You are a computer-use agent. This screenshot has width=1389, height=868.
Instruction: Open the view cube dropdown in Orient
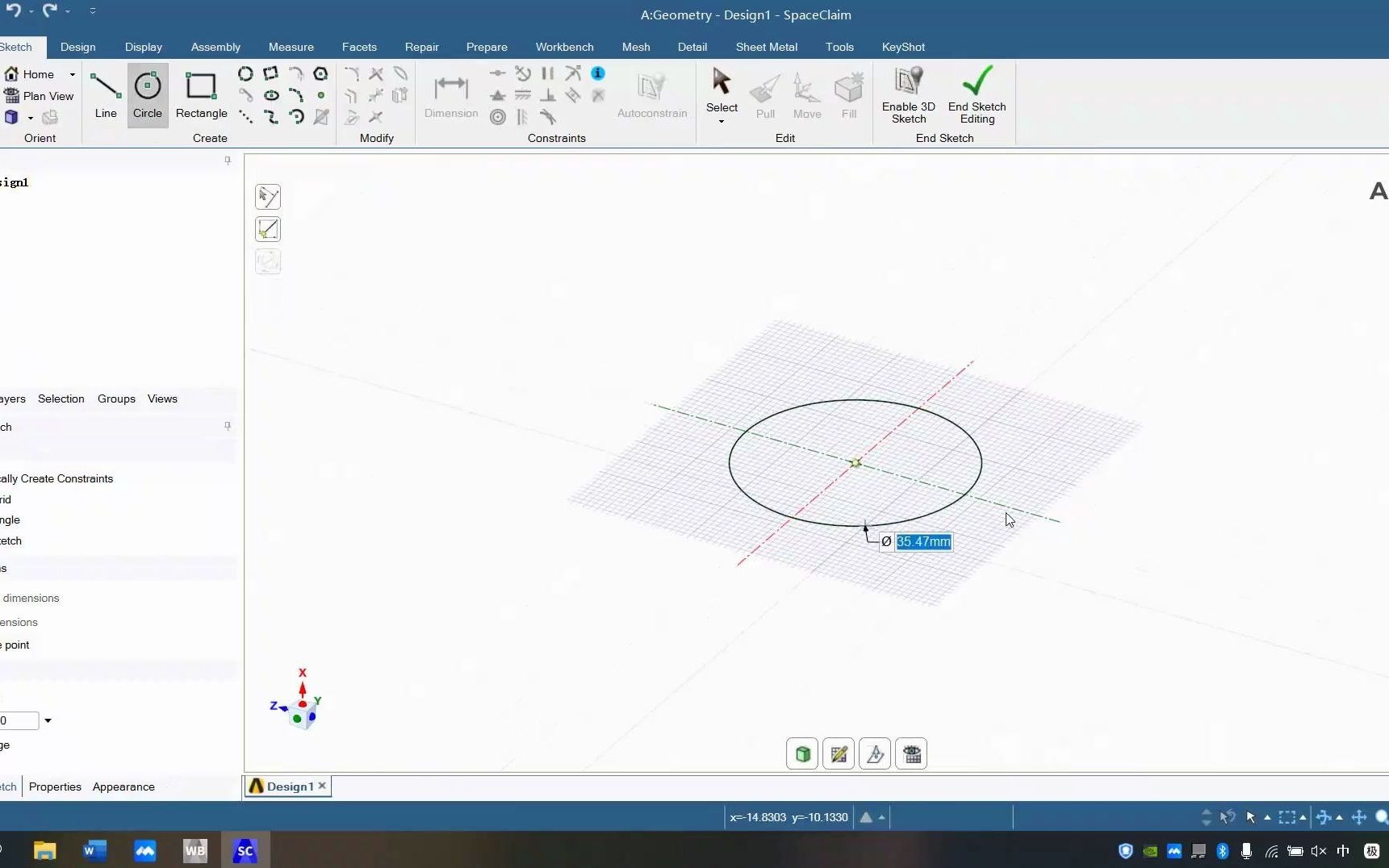tap(31, 118)
